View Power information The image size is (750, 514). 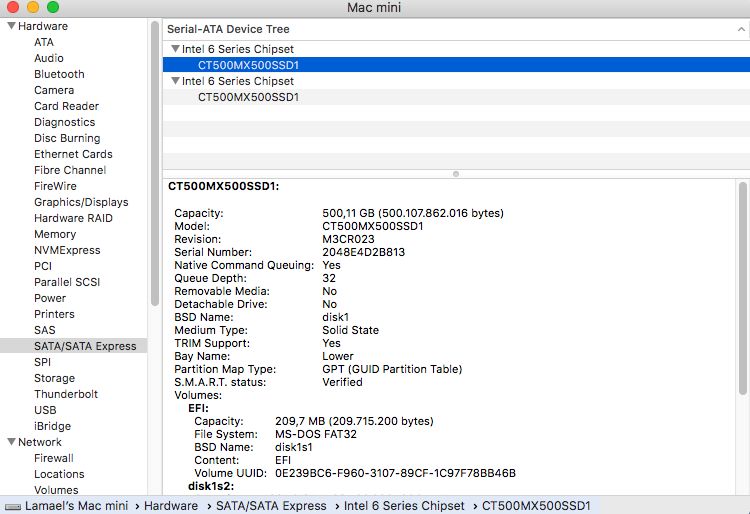50,298
